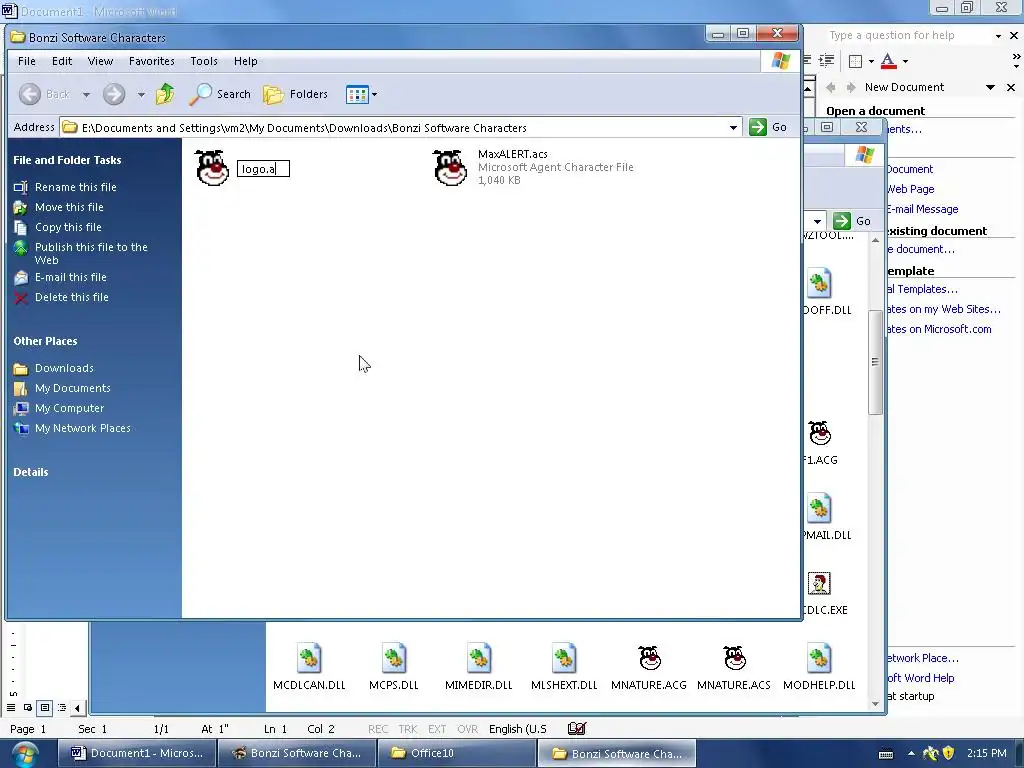This screenshot has width=1024, height=768.
Task: Open the View menu in Explorer
Action: [100, 61]
